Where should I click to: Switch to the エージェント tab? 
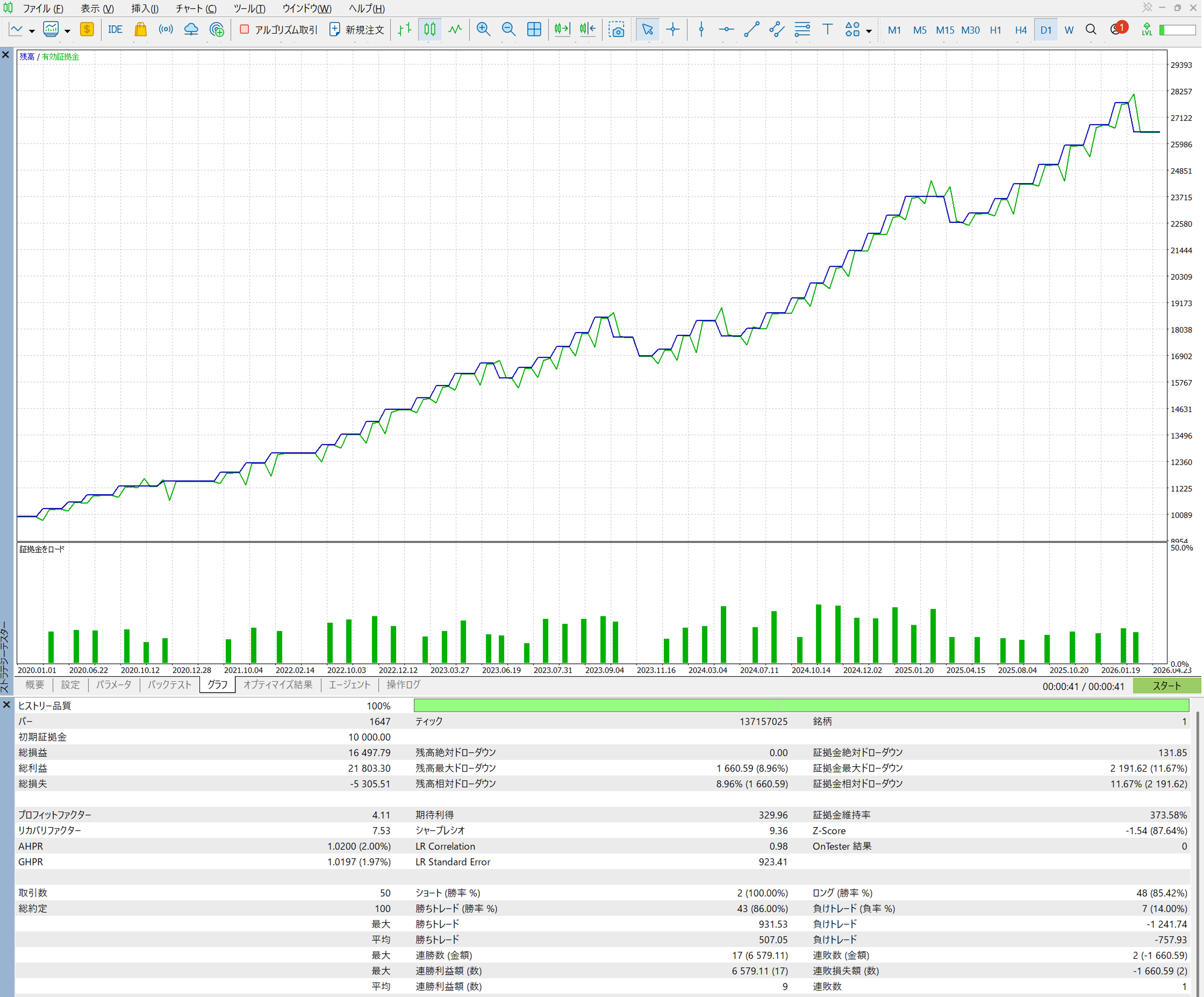(350, 685)
